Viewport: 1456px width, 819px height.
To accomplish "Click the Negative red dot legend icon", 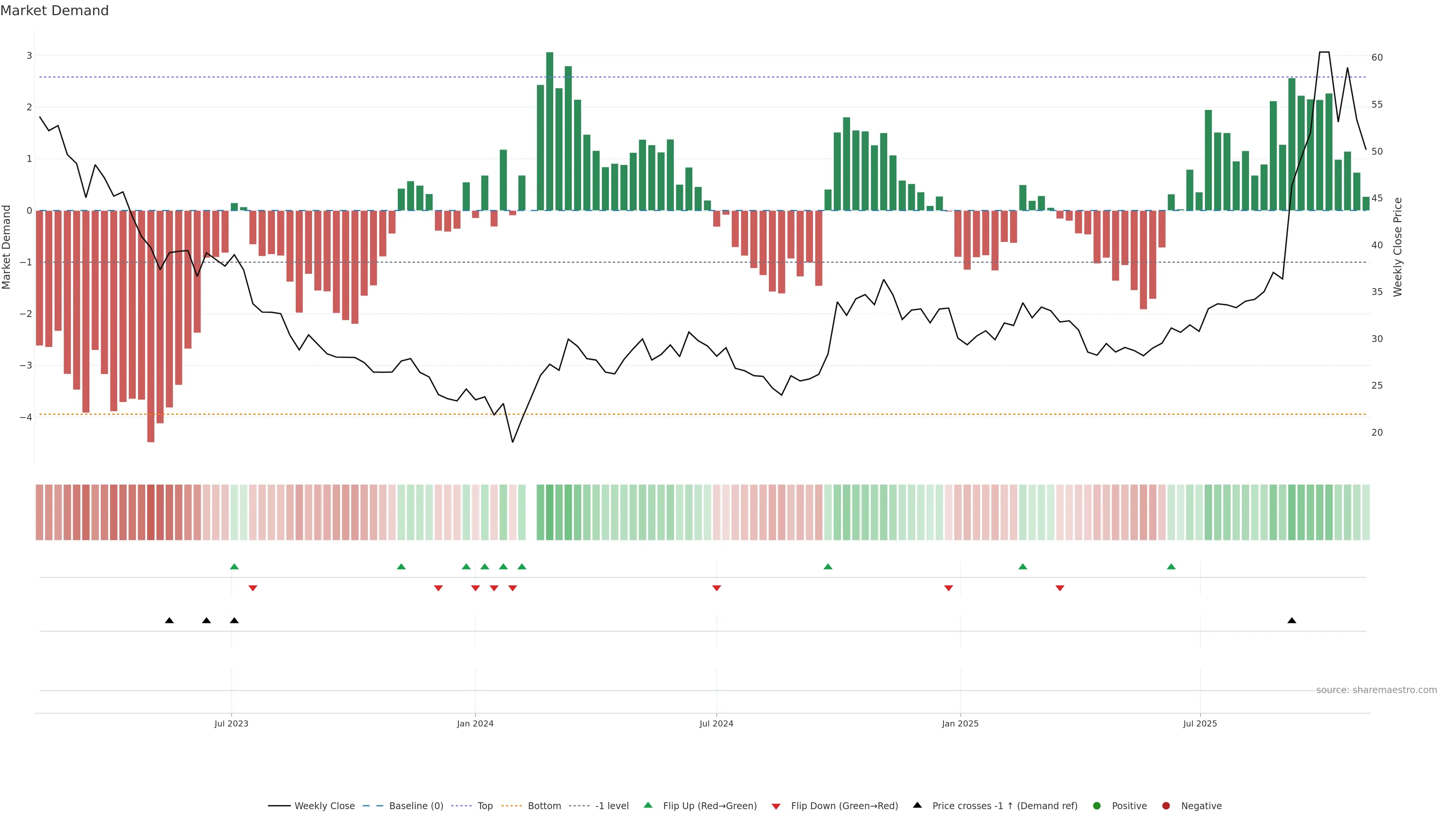I will point(1166,806).
